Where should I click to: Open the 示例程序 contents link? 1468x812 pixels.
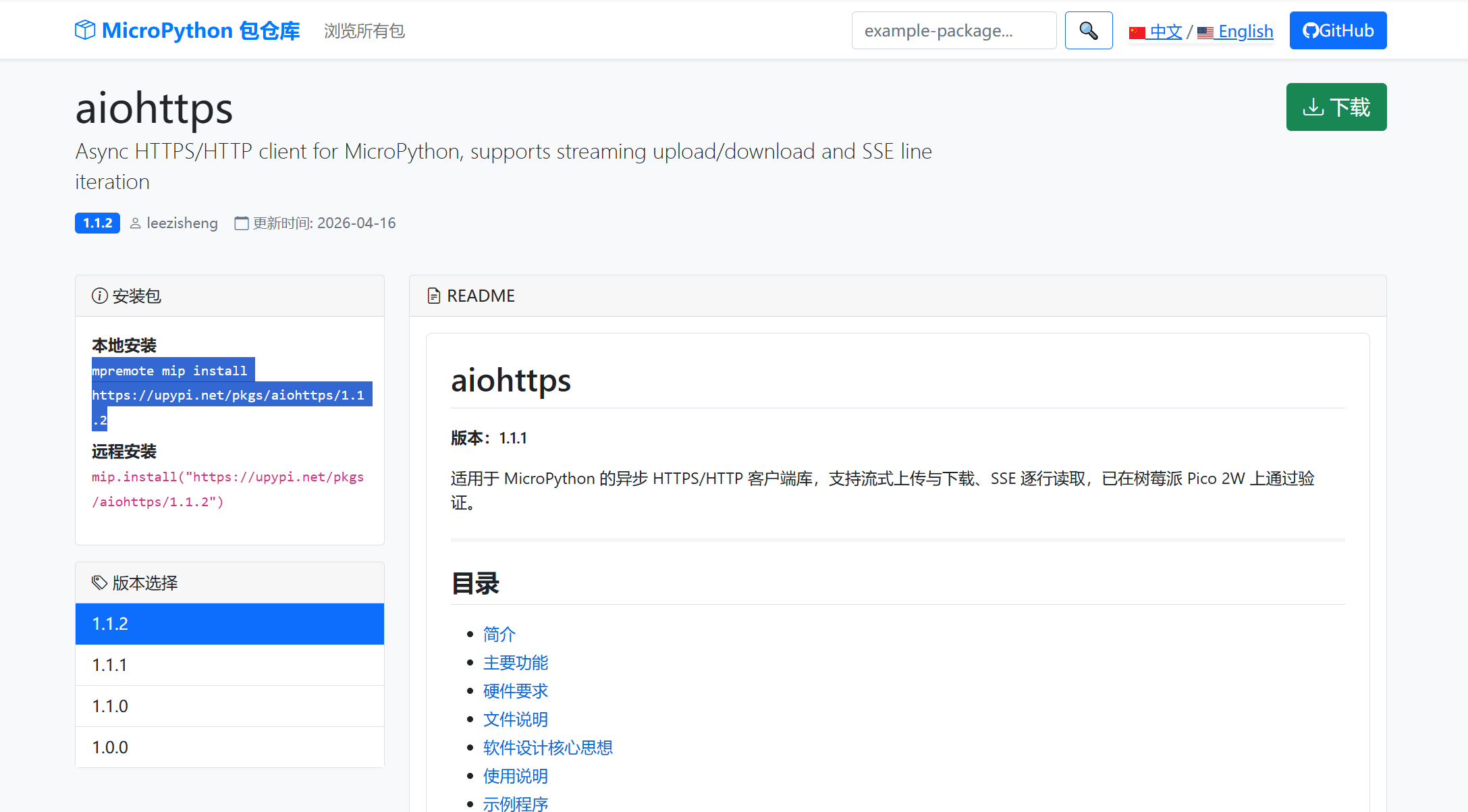[516, 804]
